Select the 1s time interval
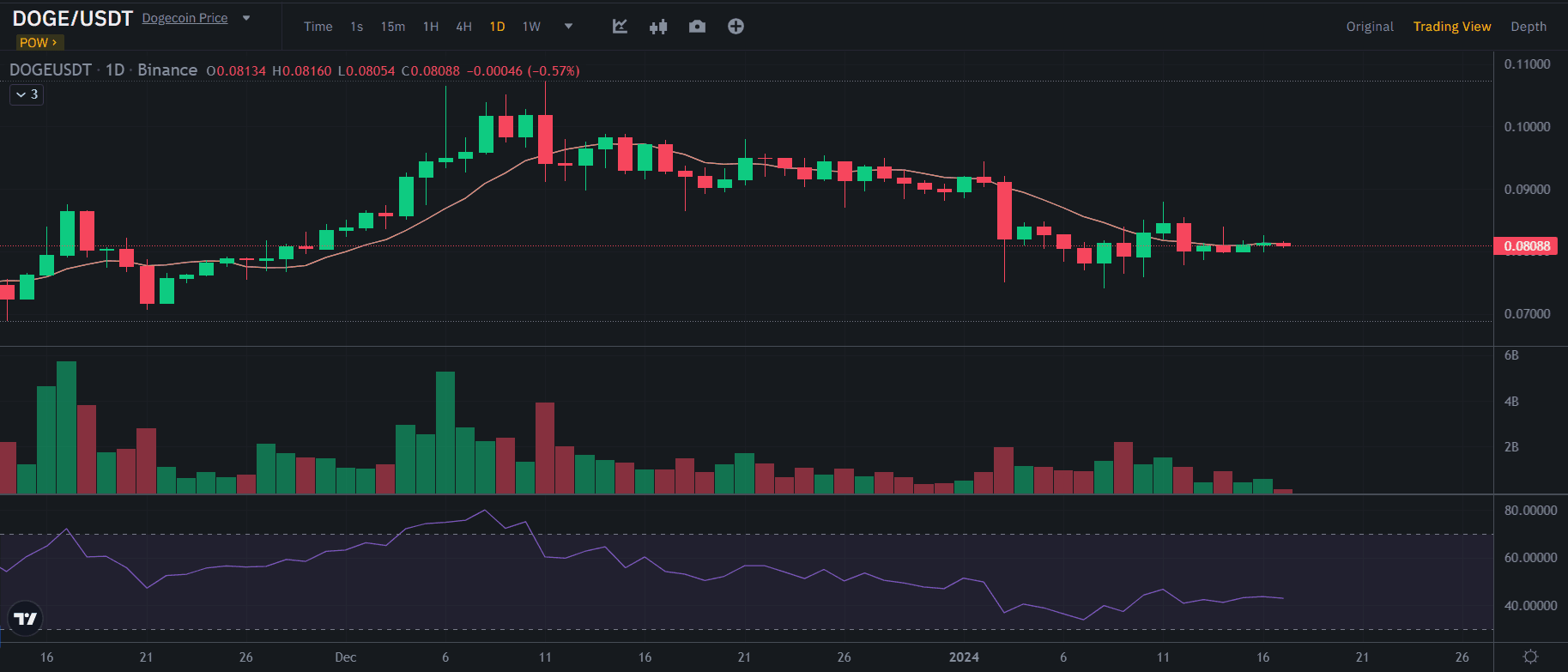Viewport: 1568px width, 672px height. point(356,27)
